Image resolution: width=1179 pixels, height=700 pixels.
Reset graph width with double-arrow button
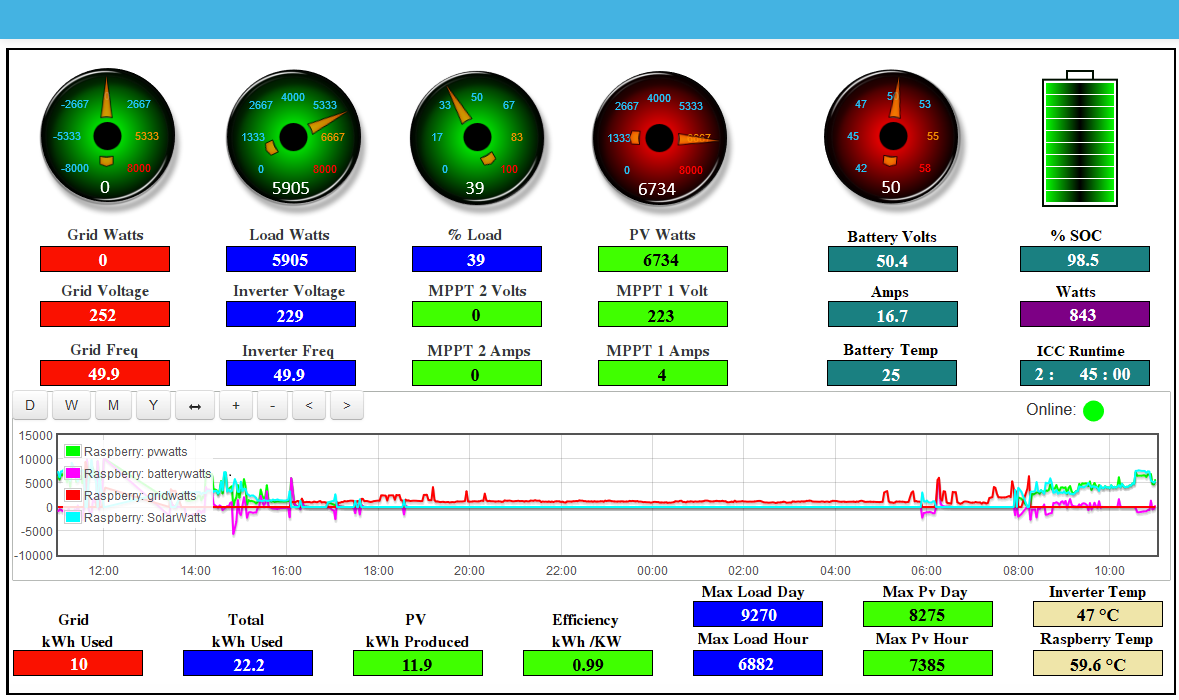pyautogui.click(x=194, y=406)
